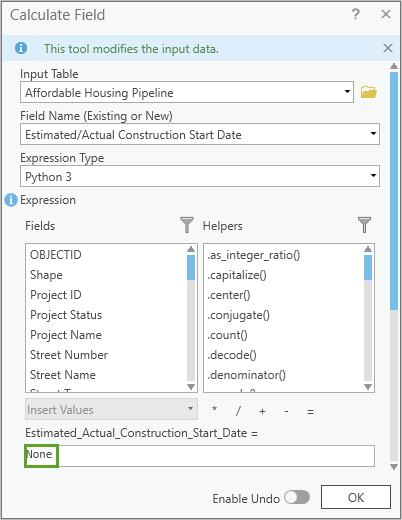The image size is (402, 520).
Task: Click the Helpers list scroll down arrow
Action: (x=368, y=387)
